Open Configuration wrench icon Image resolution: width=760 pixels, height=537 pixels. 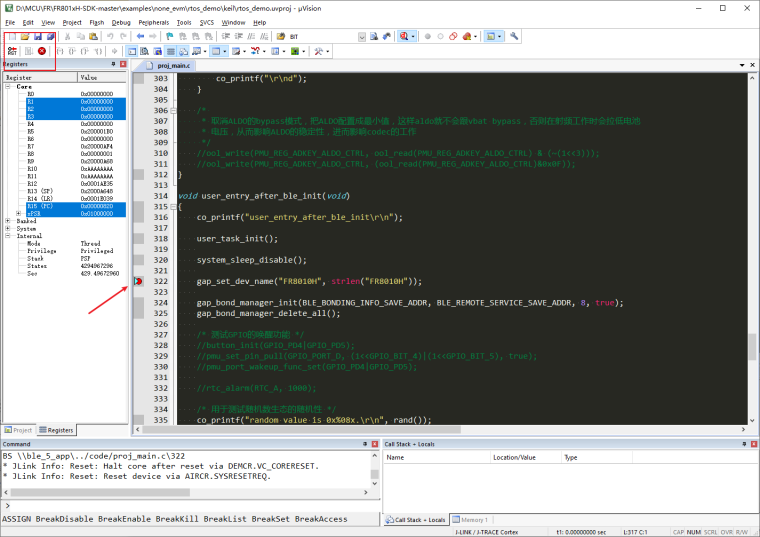514,36
